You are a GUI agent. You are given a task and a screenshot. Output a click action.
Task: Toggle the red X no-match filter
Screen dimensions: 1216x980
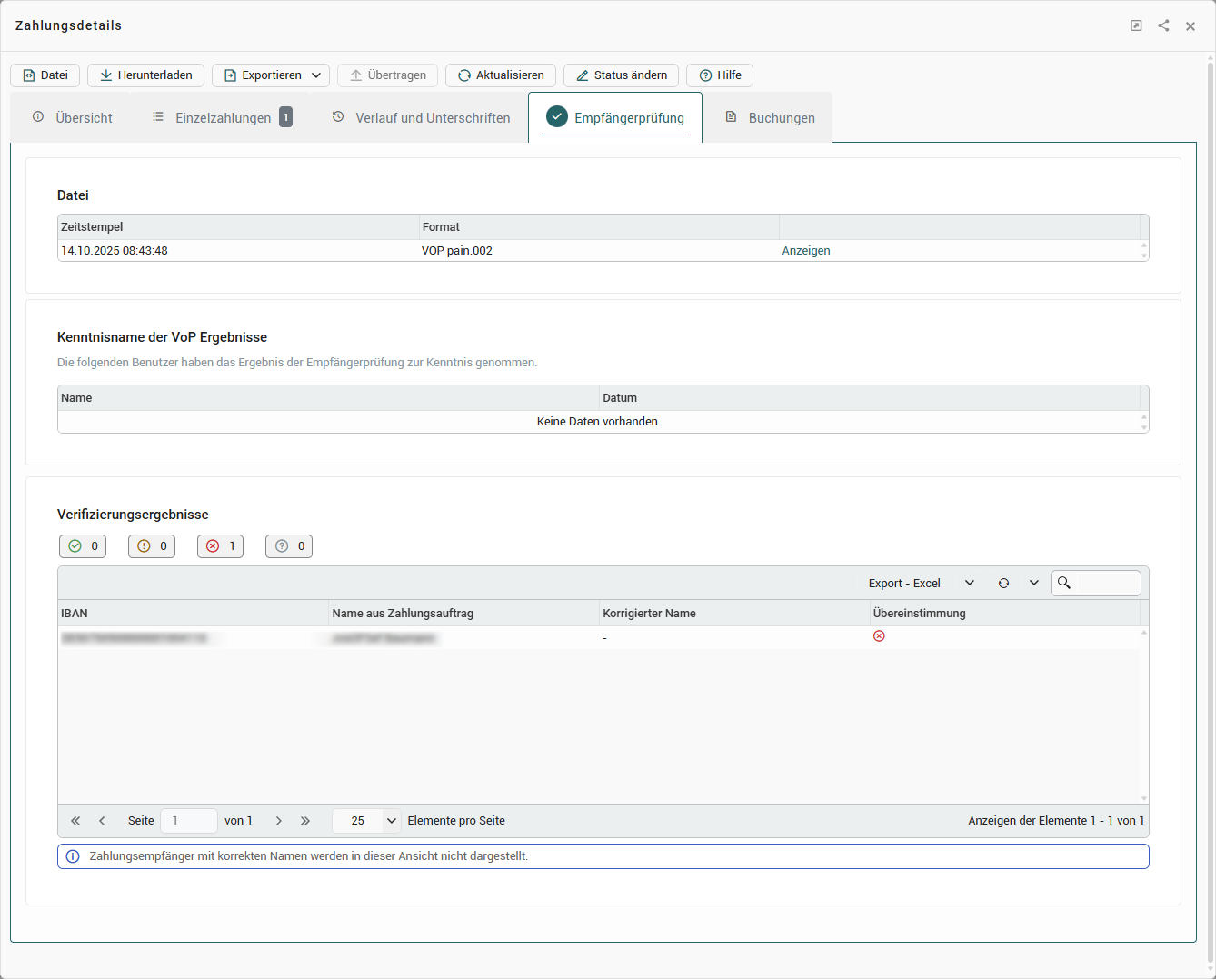(220, 546)
